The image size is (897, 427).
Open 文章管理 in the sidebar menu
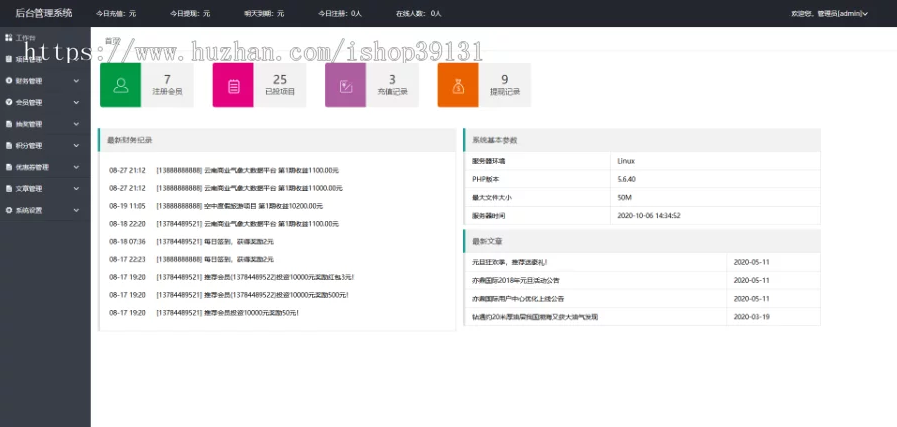pos(29,188)
